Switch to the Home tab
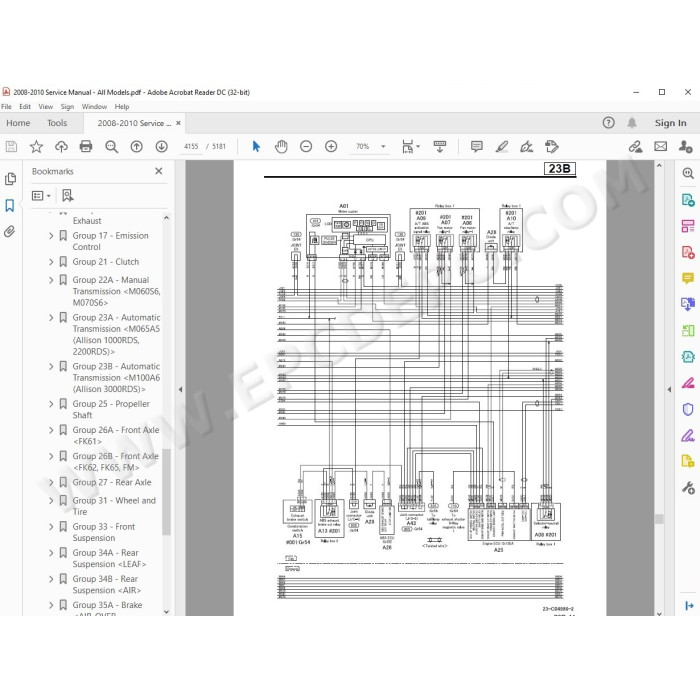This screenshot has width=700, height=700. tap(18, 123)
